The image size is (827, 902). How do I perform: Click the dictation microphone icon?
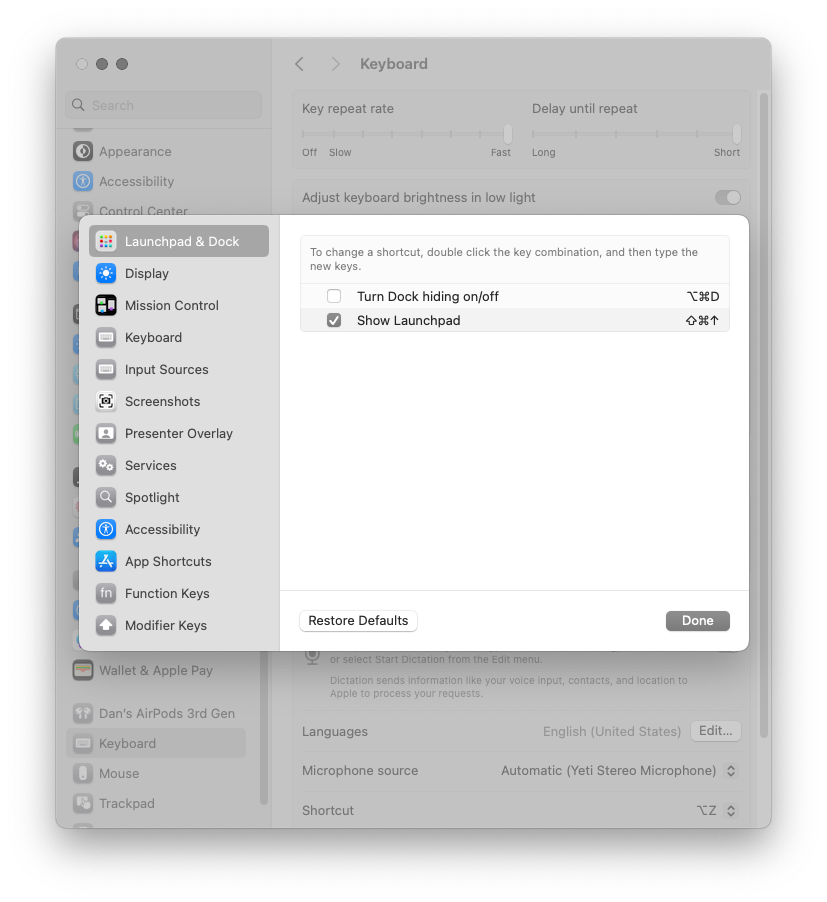(x=312, y=657)
